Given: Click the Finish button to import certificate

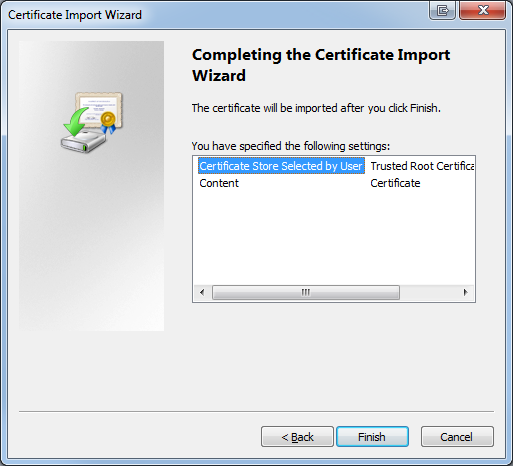Looking at the screenshot, I should [372, 436].
